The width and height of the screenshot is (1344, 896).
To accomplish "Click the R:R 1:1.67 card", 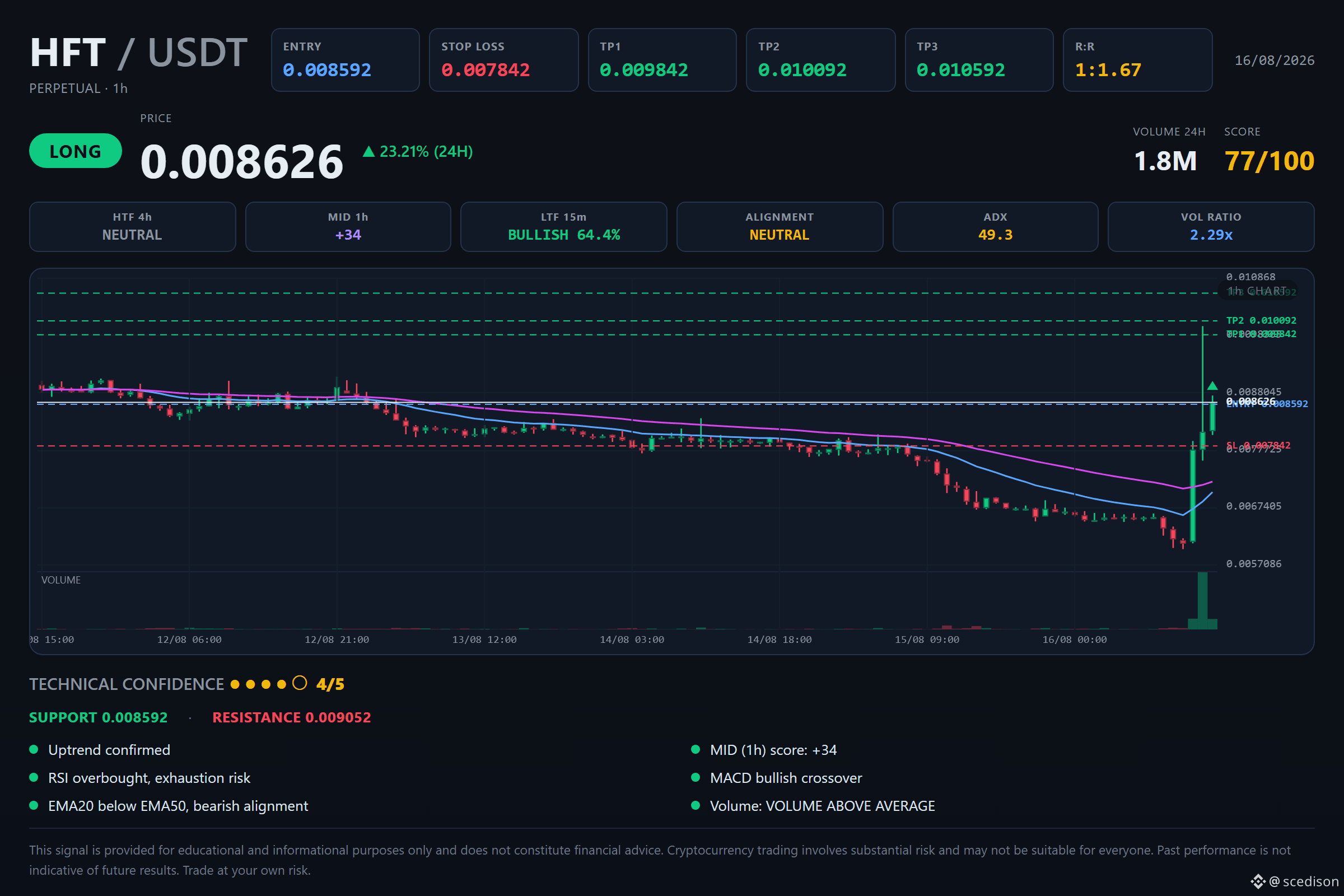I will click(1137, 60).
